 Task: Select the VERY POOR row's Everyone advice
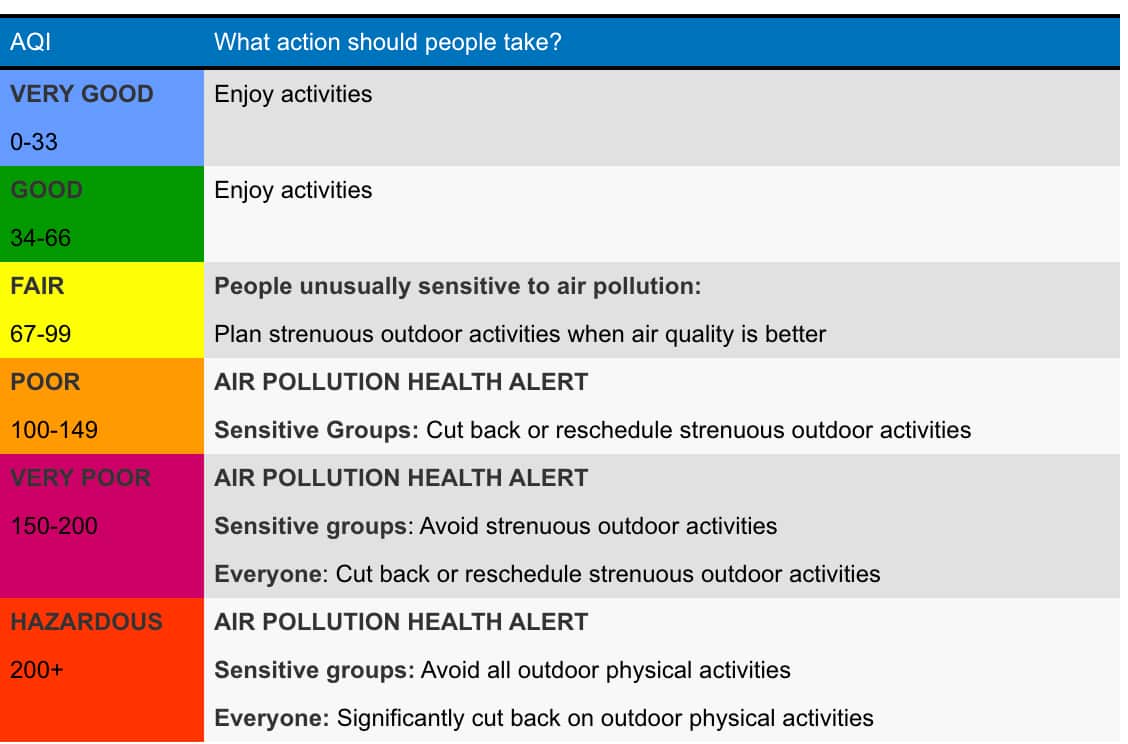(x=547, y=574)
